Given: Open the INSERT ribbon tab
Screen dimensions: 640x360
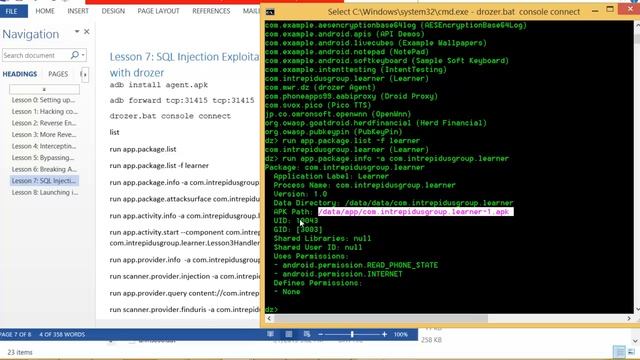Looking at the screenshot, I should pyautogui.click(x=78, y=11).
